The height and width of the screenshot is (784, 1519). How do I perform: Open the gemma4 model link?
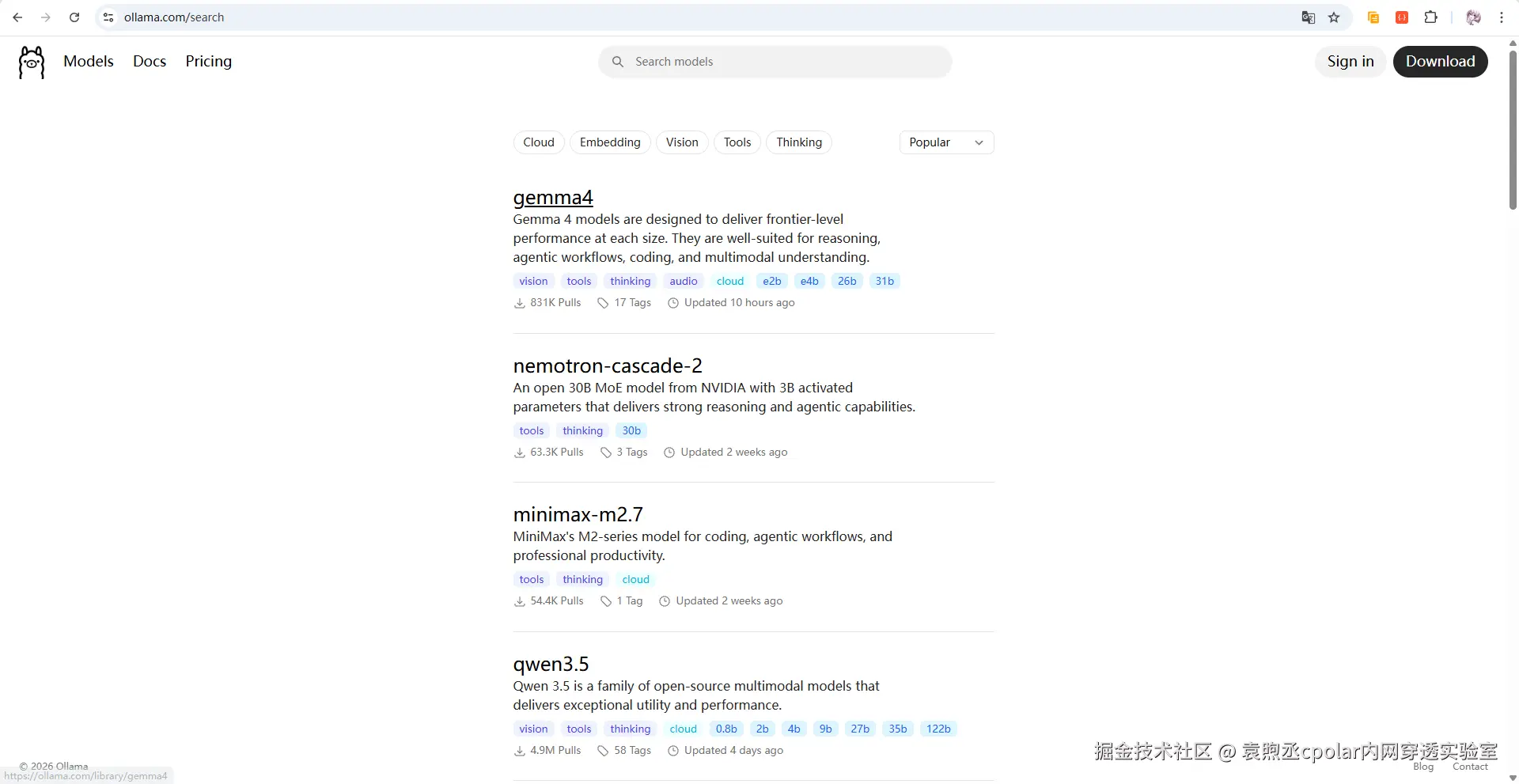click(x=553, y=198)
